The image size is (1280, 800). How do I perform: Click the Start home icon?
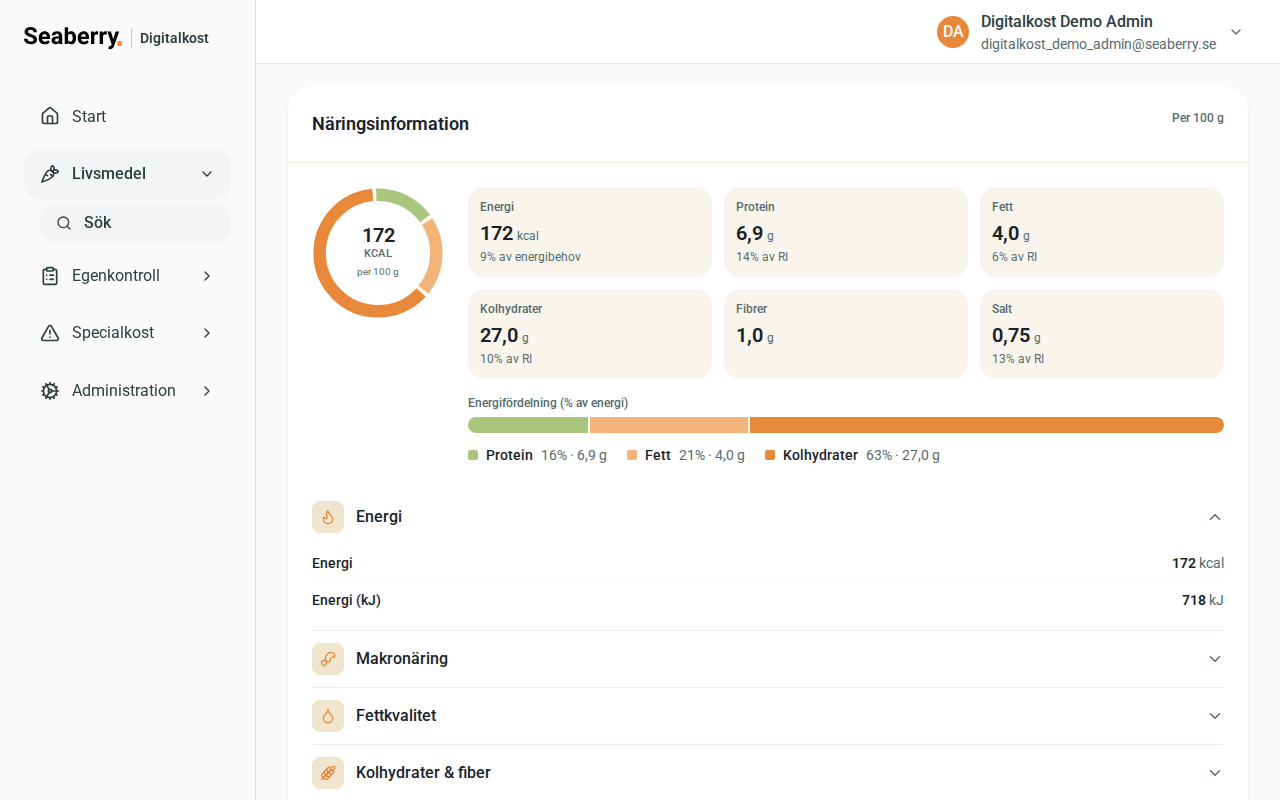pos(50,116)
